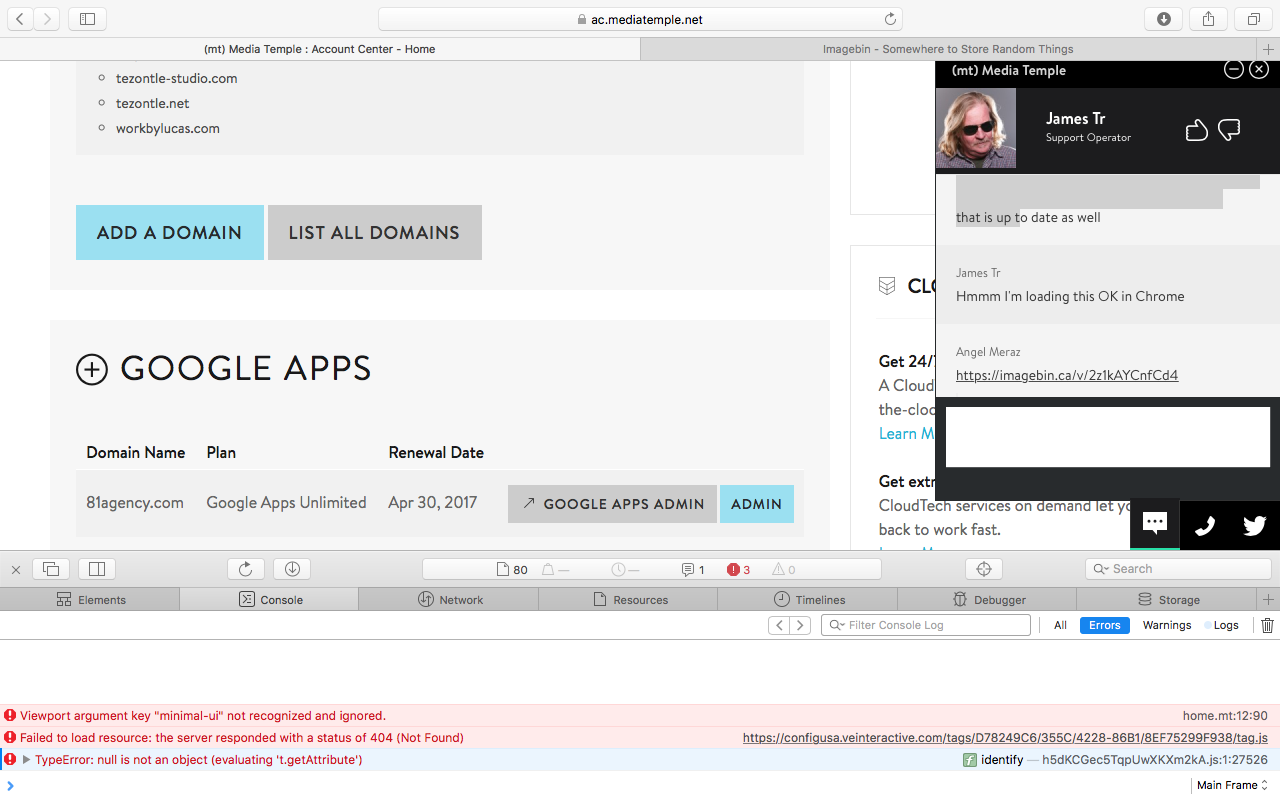
Task: Clear console log with trash icon
Action: [1268, 625]
